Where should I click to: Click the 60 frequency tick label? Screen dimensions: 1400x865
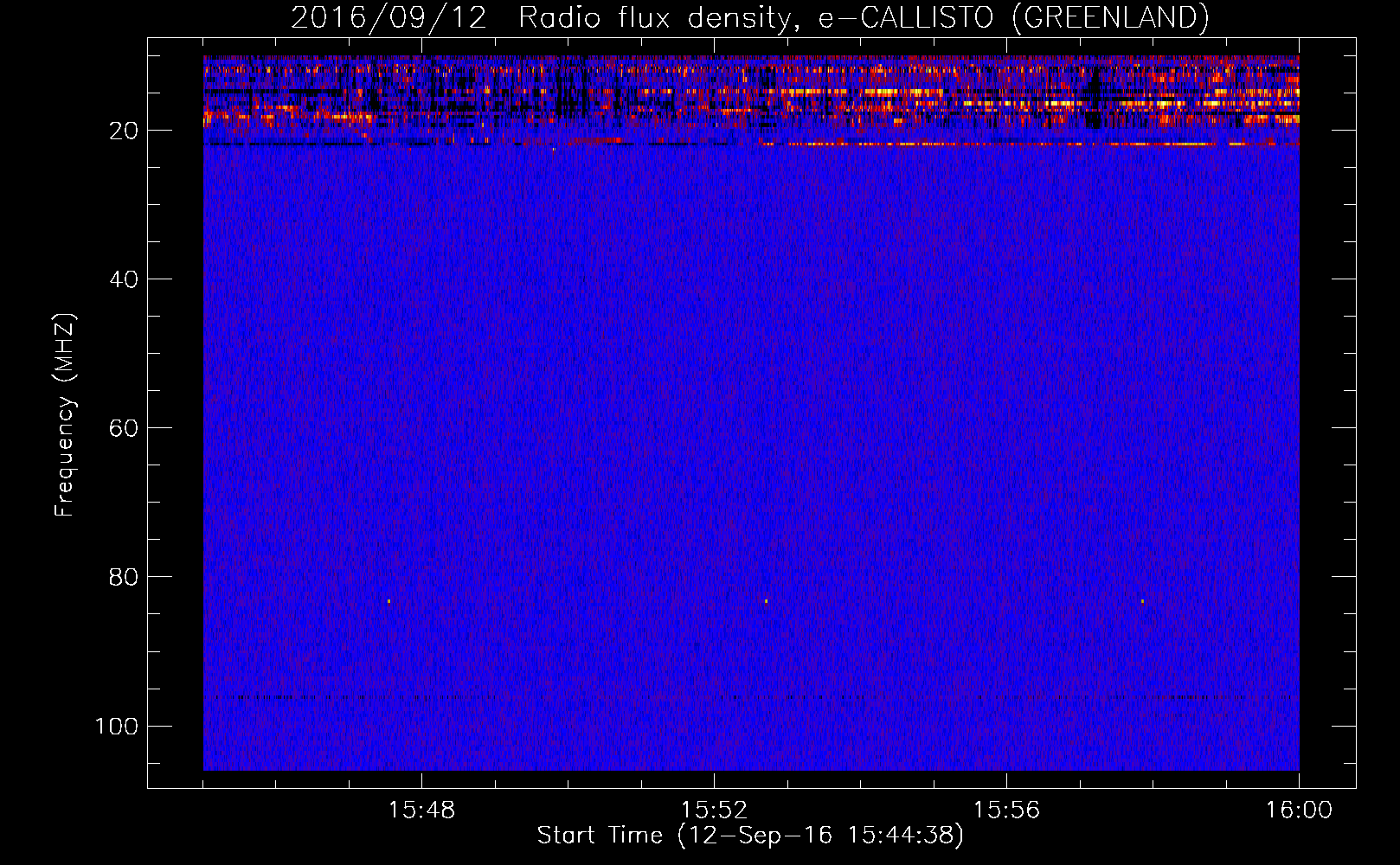coord(124,428)
